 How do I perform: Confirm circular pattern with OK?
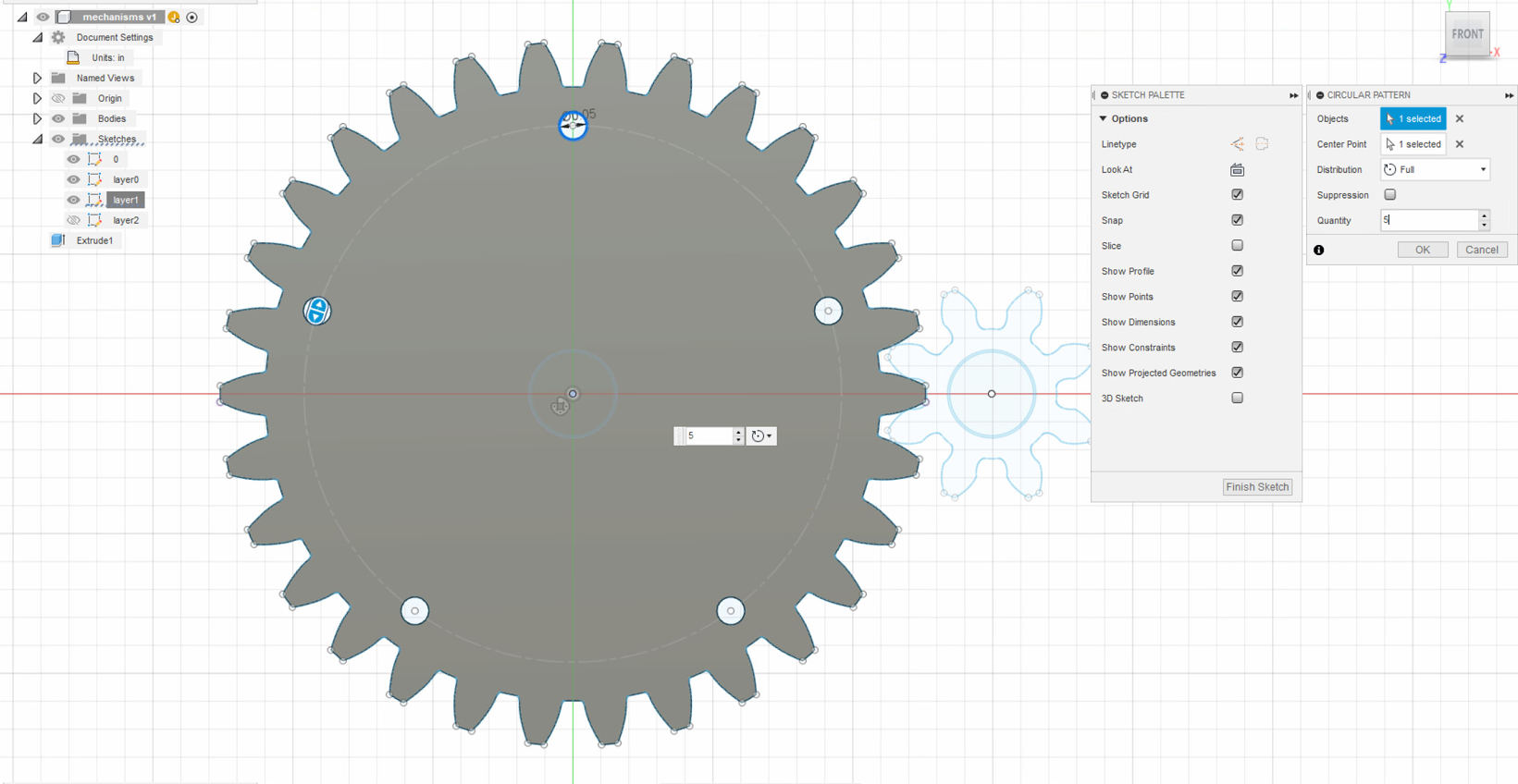tap(1423, 250)
